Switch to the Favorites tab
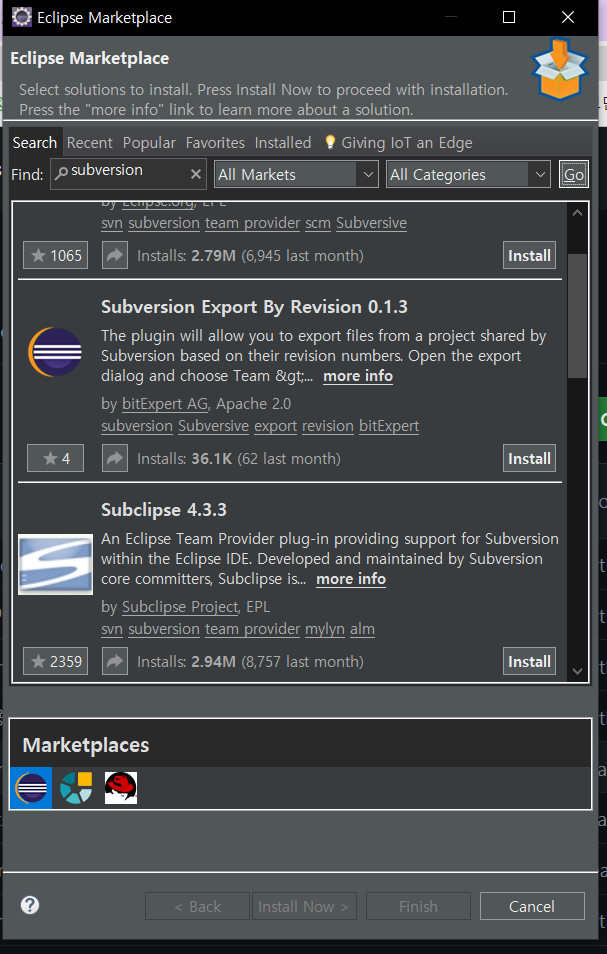Screen dimensions: 607x954 tap(215, 142)
